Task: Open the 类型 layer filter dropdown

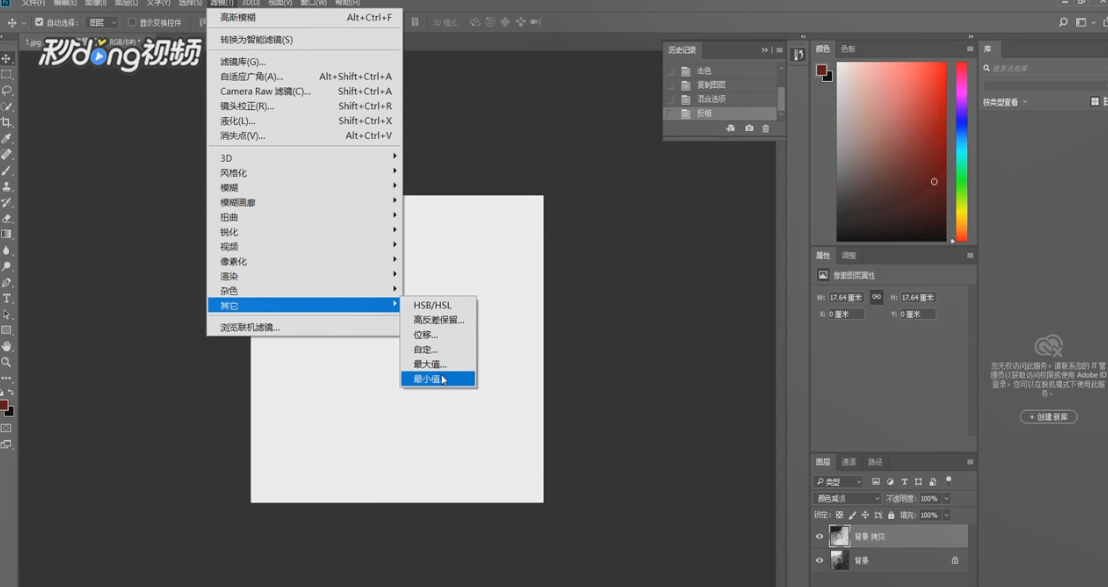Action: tap(839, 482)
